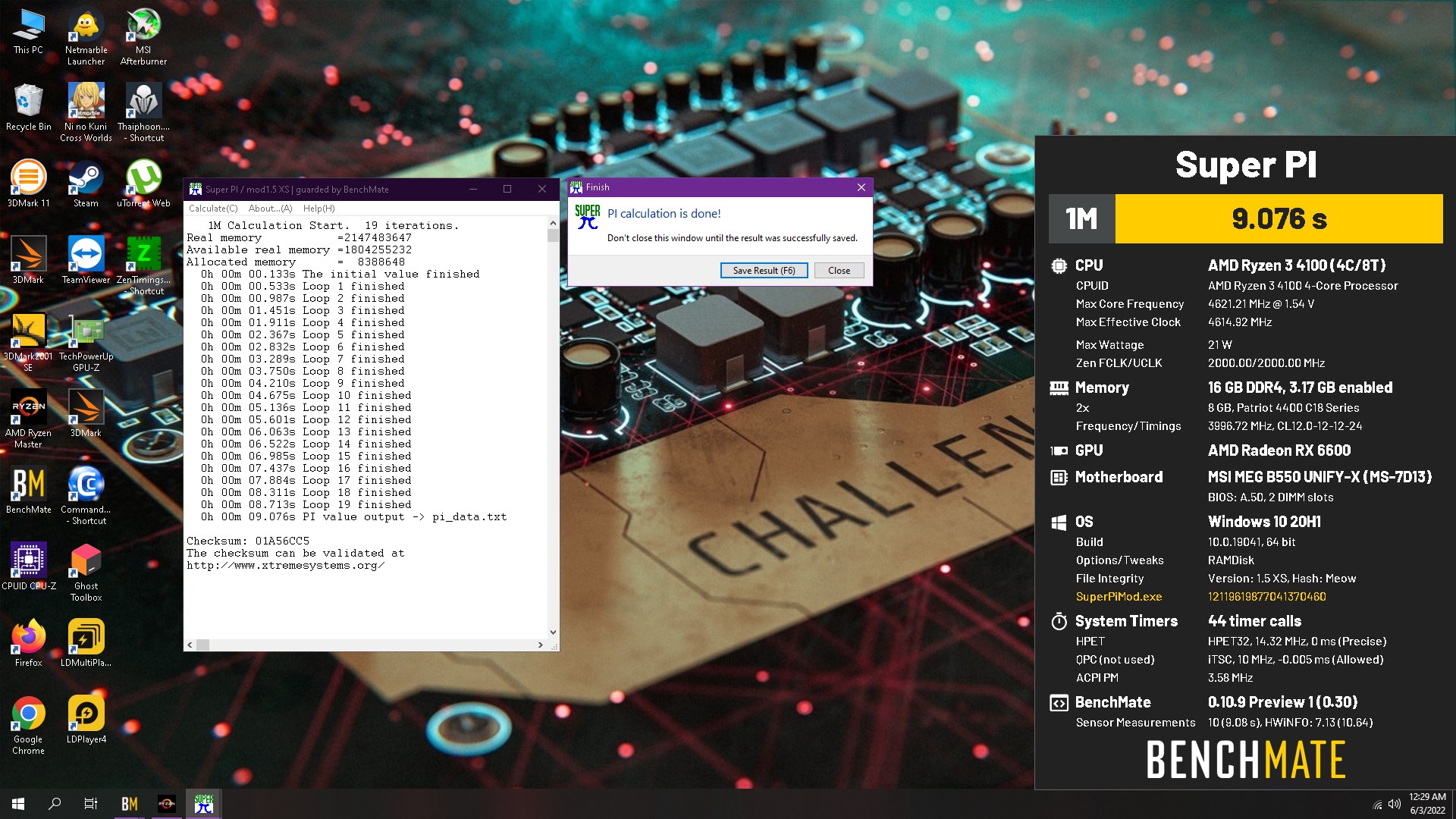The height and width of the screenshot is (819, 1456).
Task: Launch BenchMate desktop icon
Action: (28, 491)
